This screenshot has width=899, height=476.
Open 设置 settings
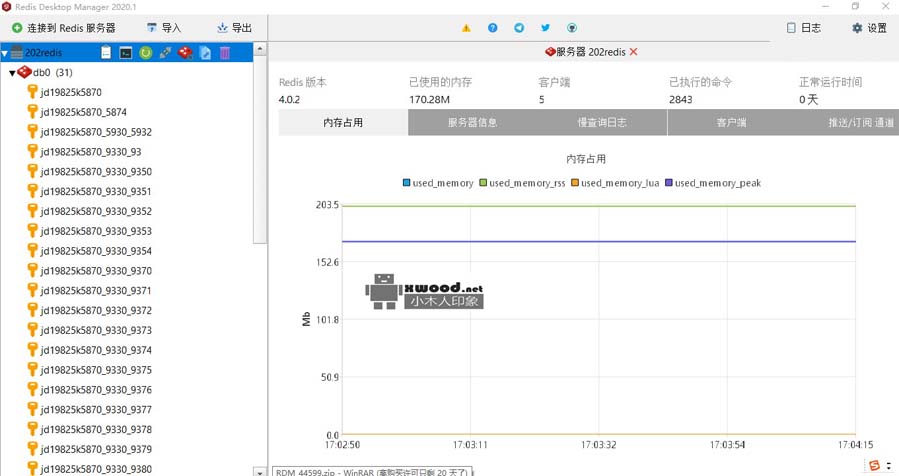pyautogui.click(x=869, y=28)
